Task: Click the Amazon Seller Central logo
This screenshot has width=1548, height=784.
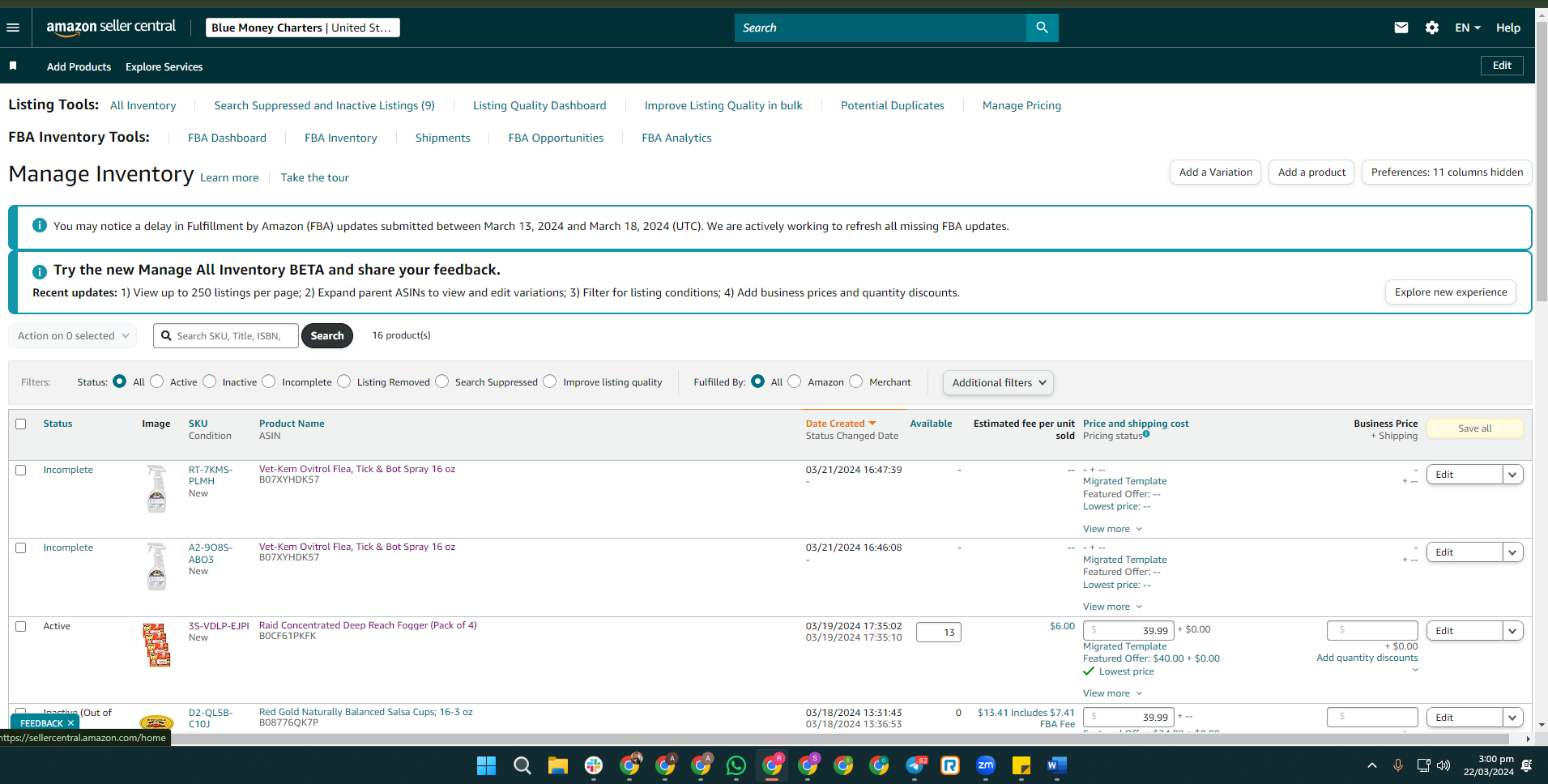Action: (x=111, y=27)
